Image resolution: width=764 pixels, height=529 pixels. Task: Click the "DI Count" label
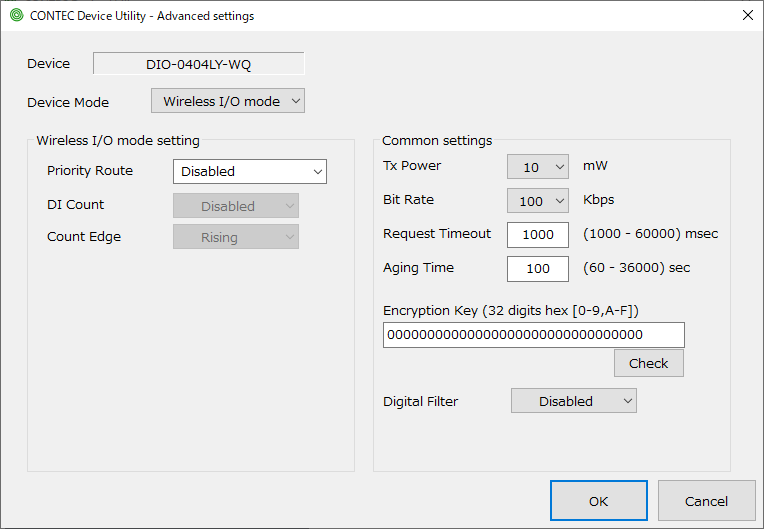75,205
